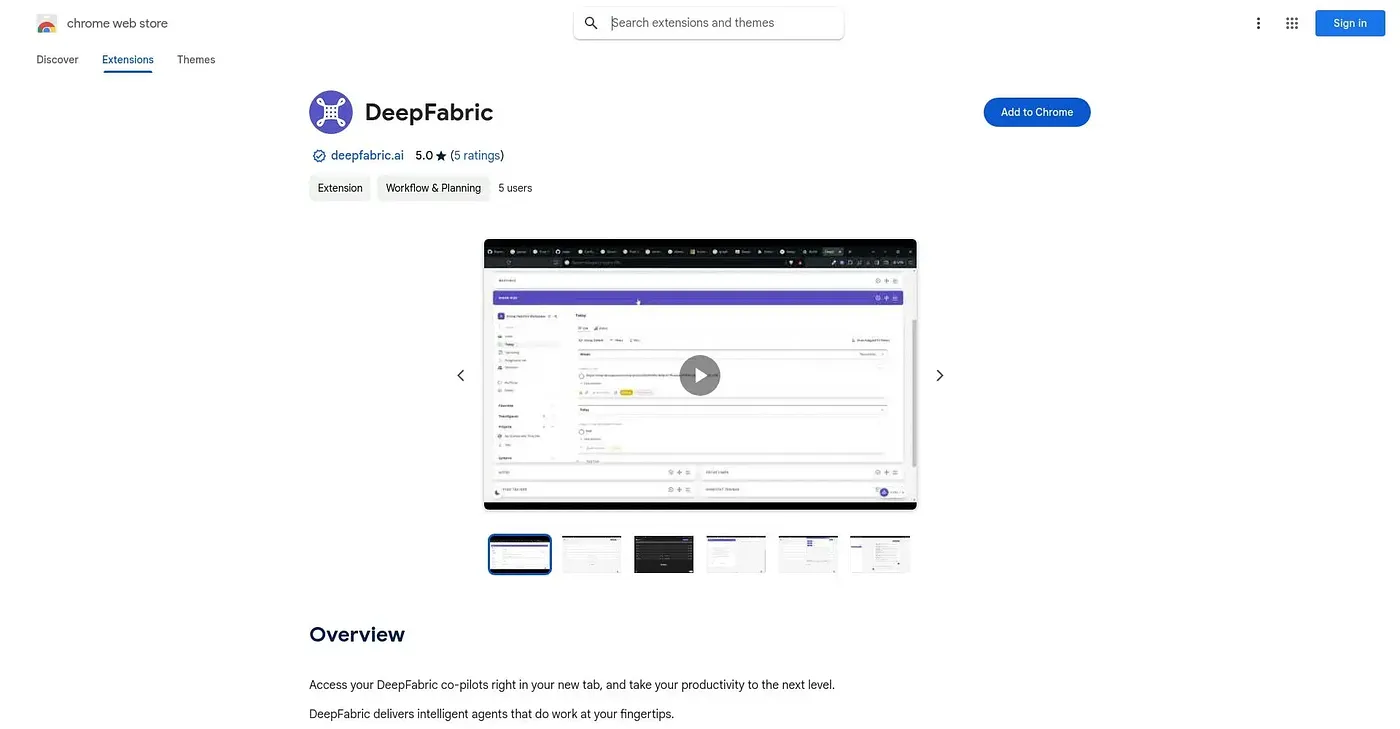Select the dark third preview thumbnail
This screenshot has height=729, width=1400.
tap(664, 554)
